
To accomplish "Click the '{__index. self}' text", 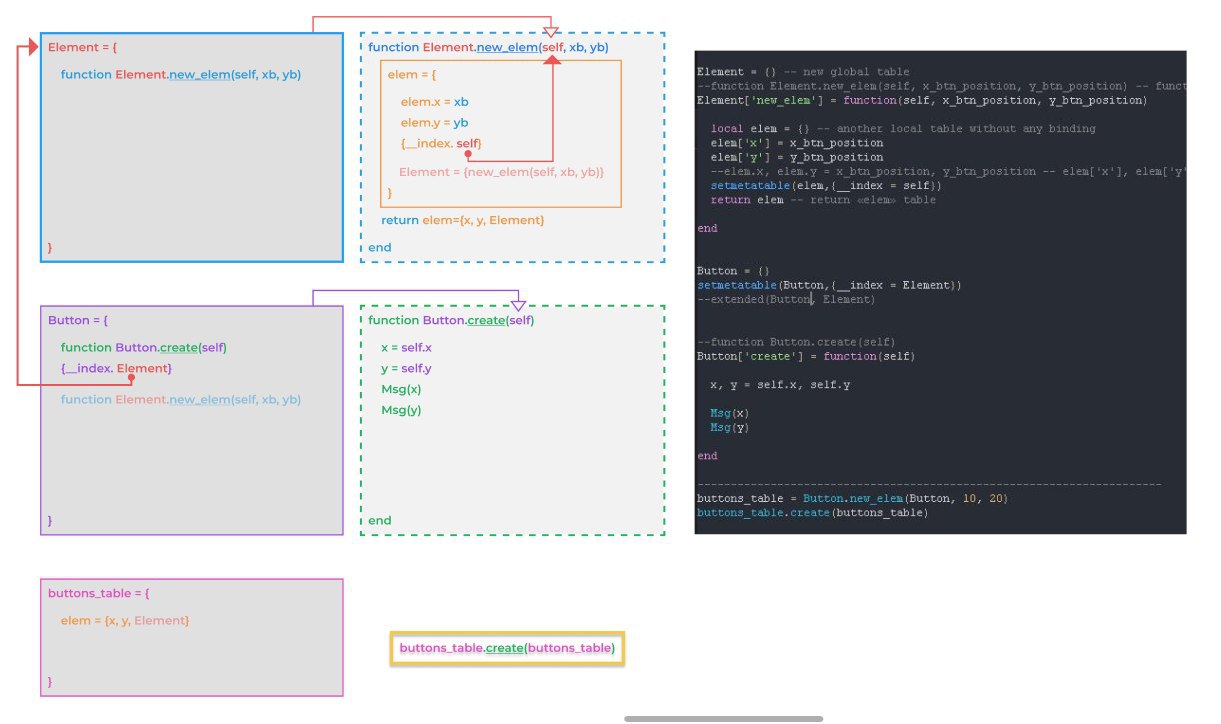I will click(x=441, y=144).
